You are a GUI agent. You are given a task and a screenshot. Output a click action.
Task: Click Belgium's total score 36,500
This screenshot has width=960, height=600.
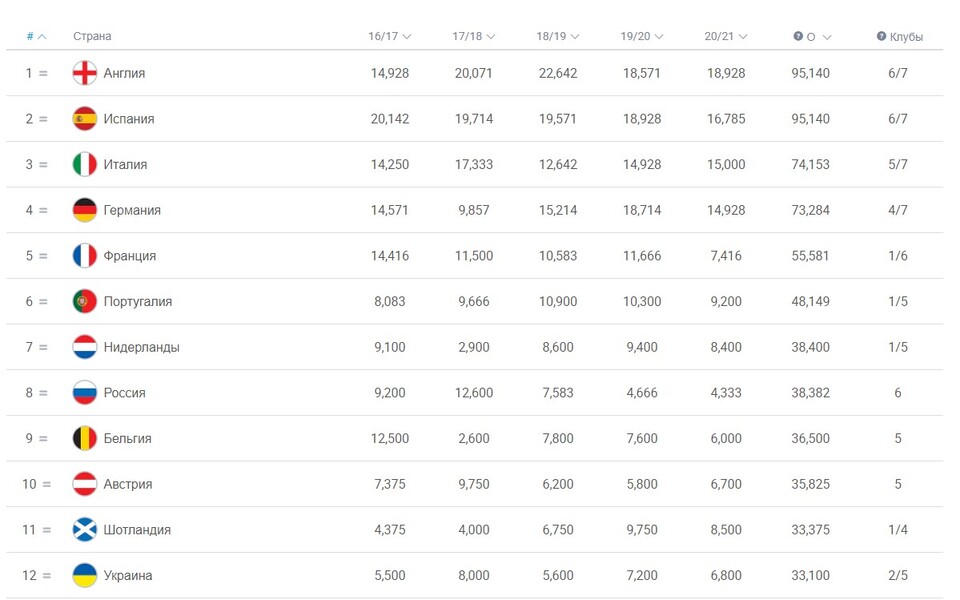point(810,439)
